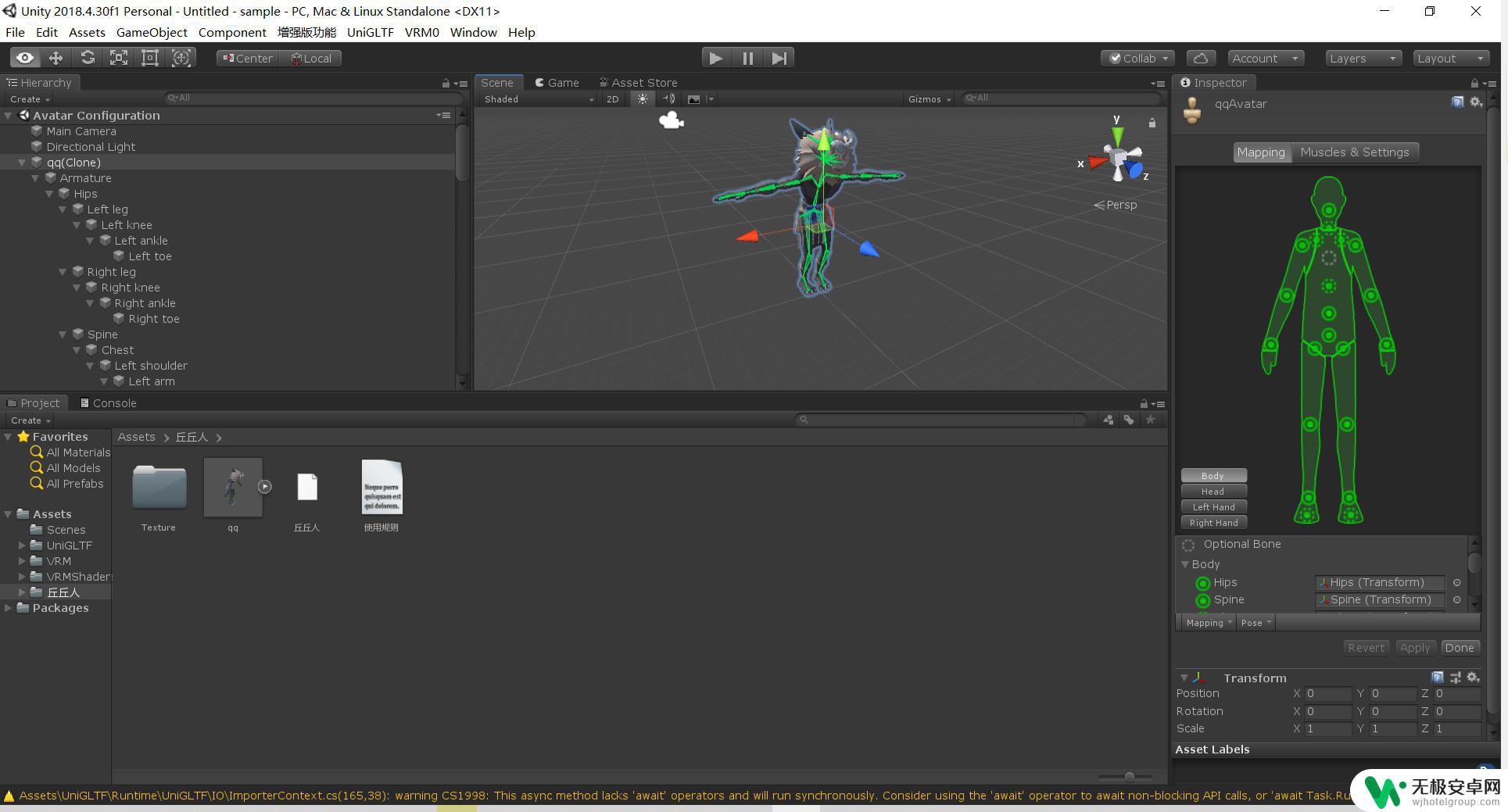Toggle Persp projection label
This screenshot has height=812, width=1508.
(1116, 205)
